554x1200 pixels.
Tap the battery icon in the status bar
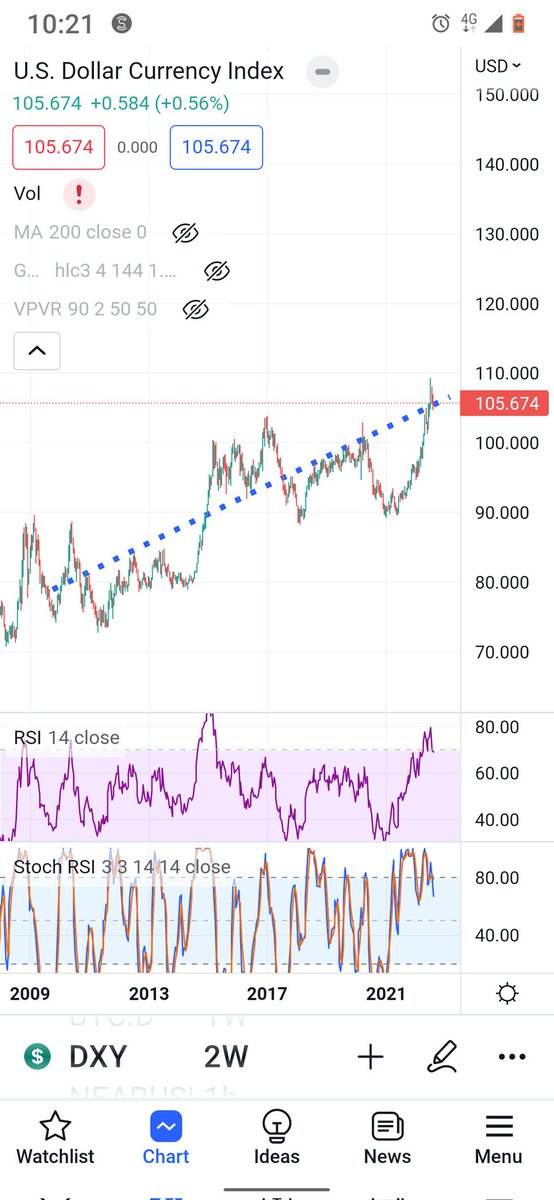(x=518, y=23)
